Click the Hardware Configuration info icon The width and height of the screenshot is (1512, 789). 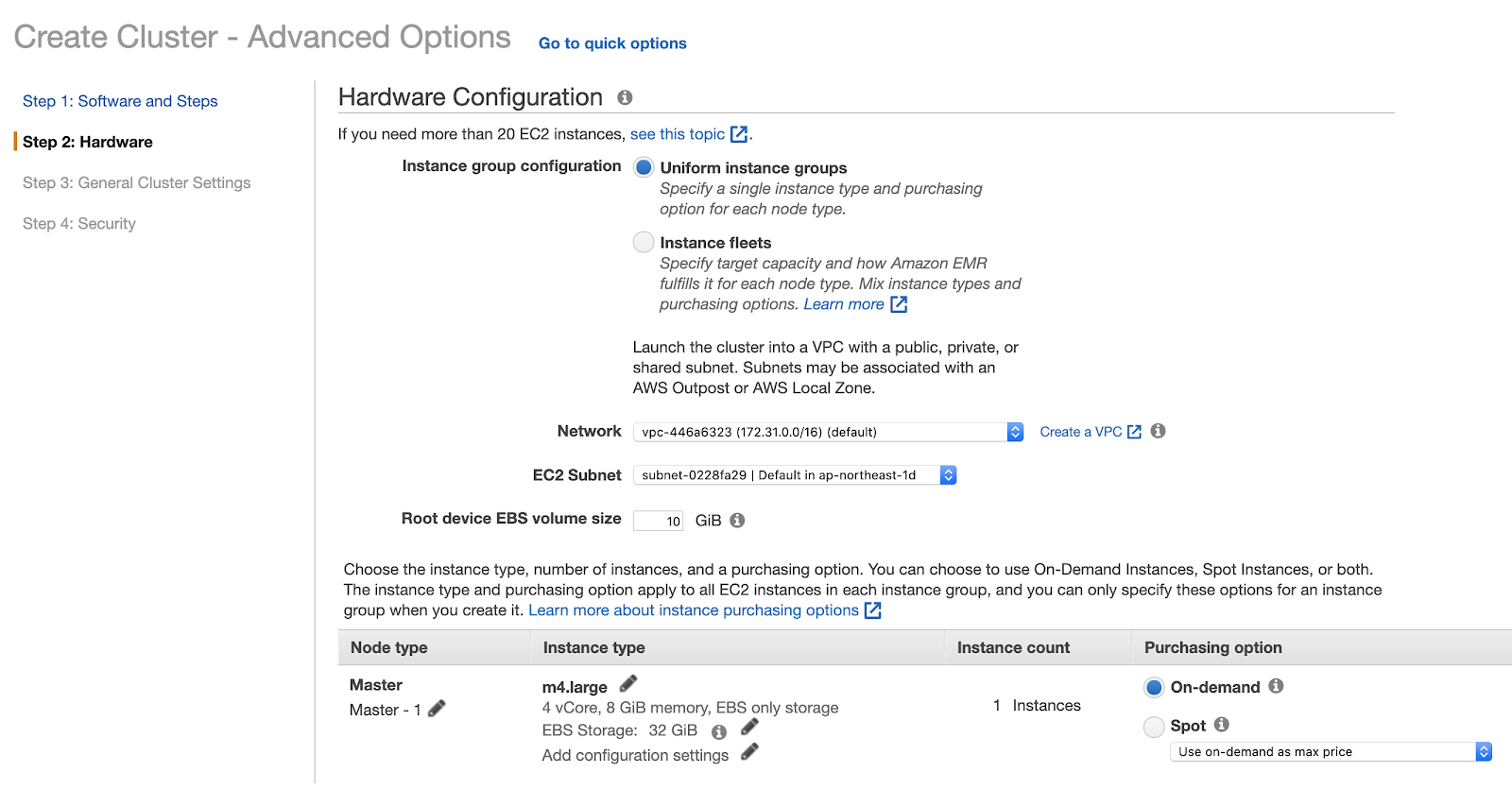click(625, 97)
